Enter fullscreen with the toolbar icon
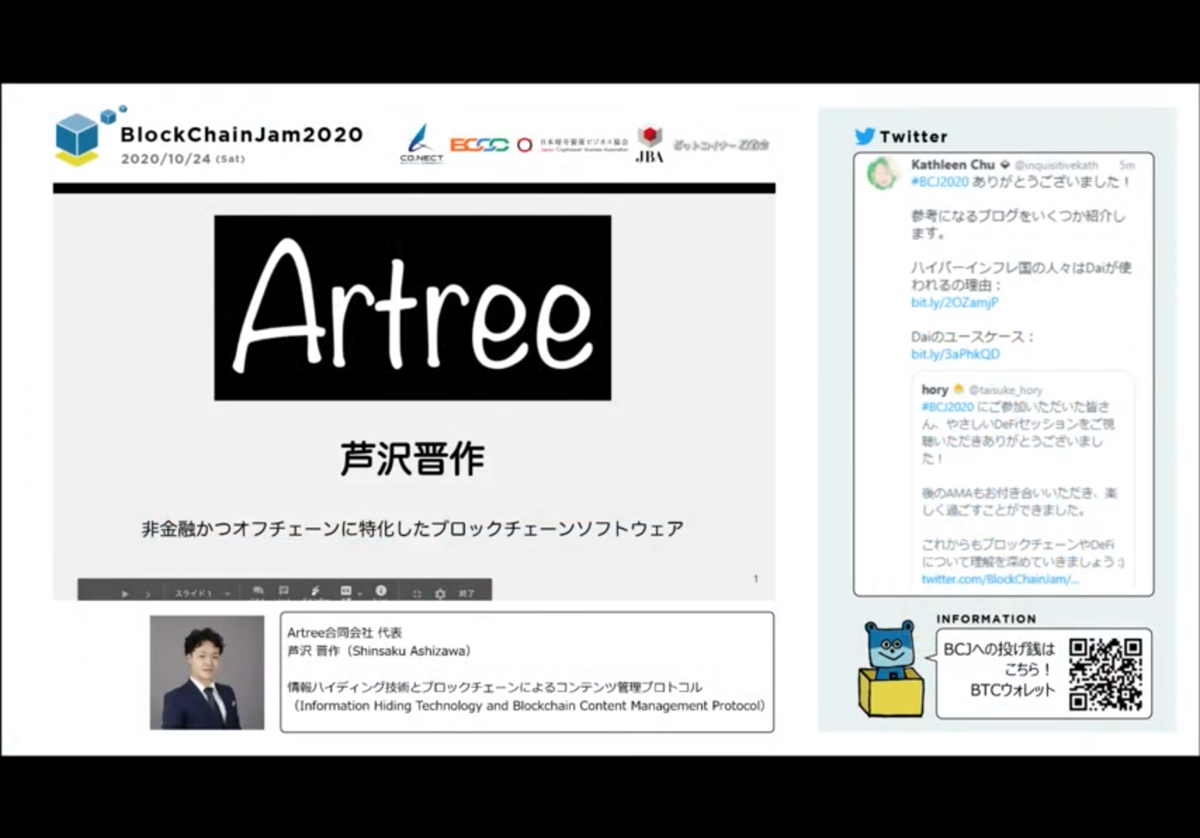Screen dimensions: 1200x838 click(x=417, y=594)
